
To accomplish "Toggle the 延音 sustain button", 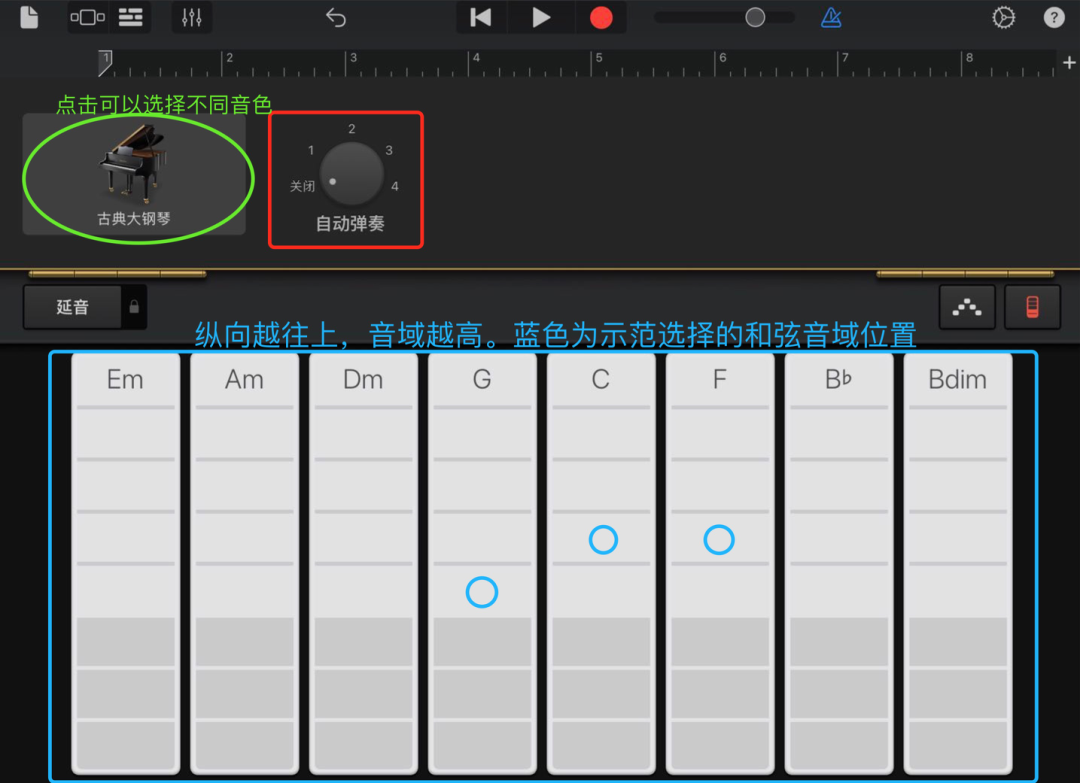I will tap(72, 307).
